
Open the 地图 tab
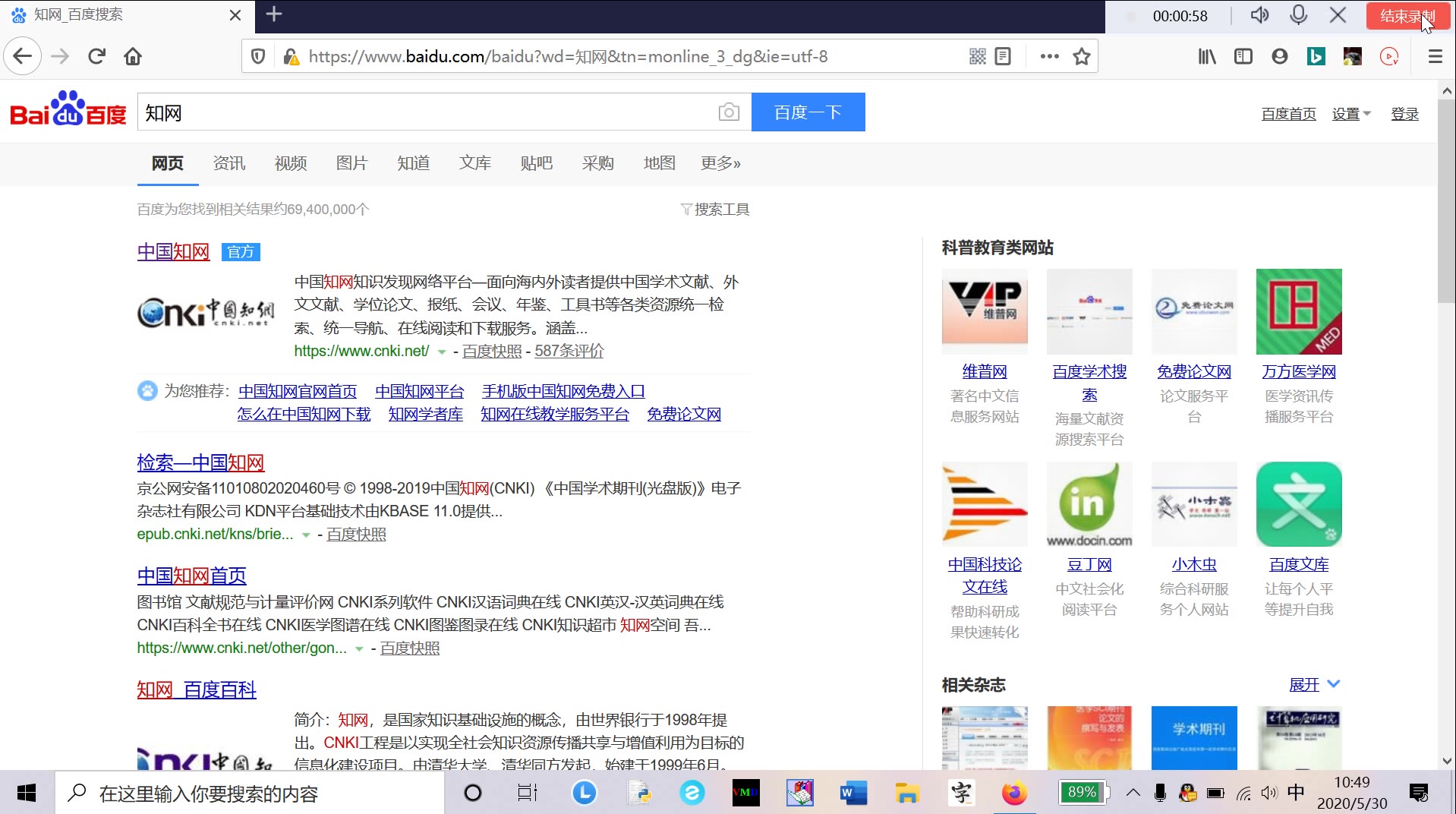click(x=660, y=163)
